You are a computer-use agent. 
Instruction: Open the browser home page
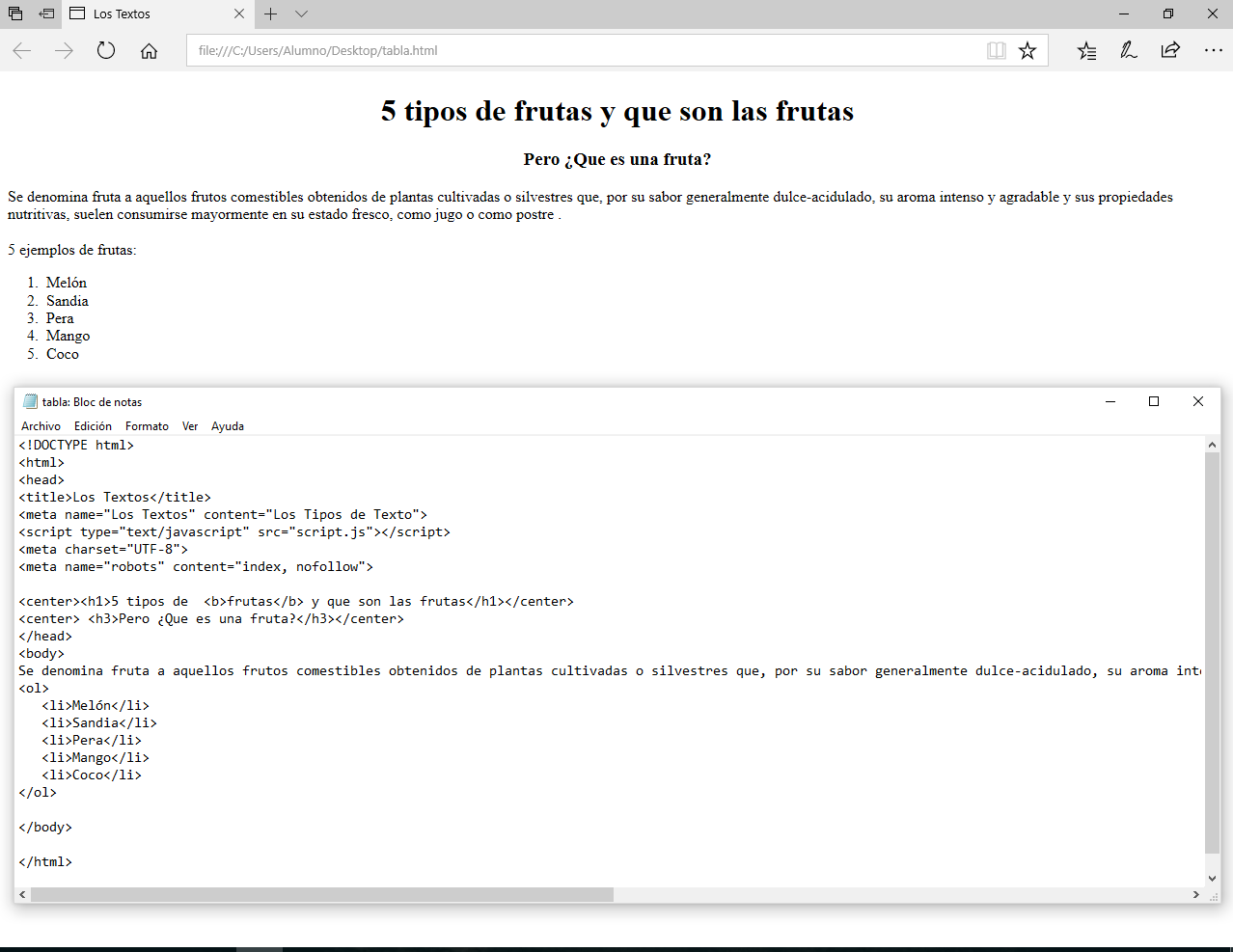[149, 51]
